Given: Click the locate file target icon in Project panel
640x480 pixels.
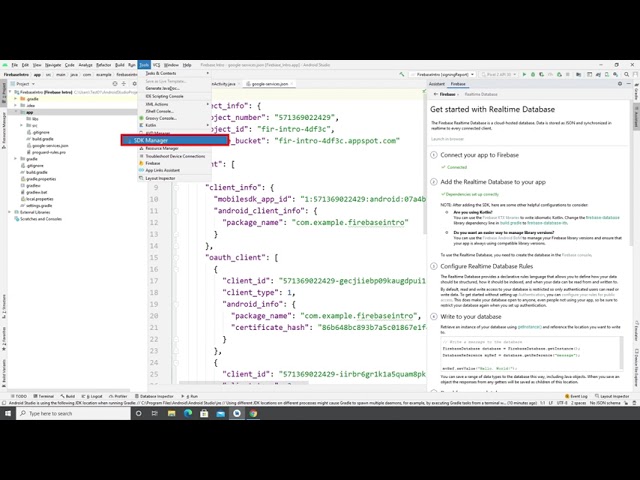Looking at the screenshot, I should coord(115,84).
